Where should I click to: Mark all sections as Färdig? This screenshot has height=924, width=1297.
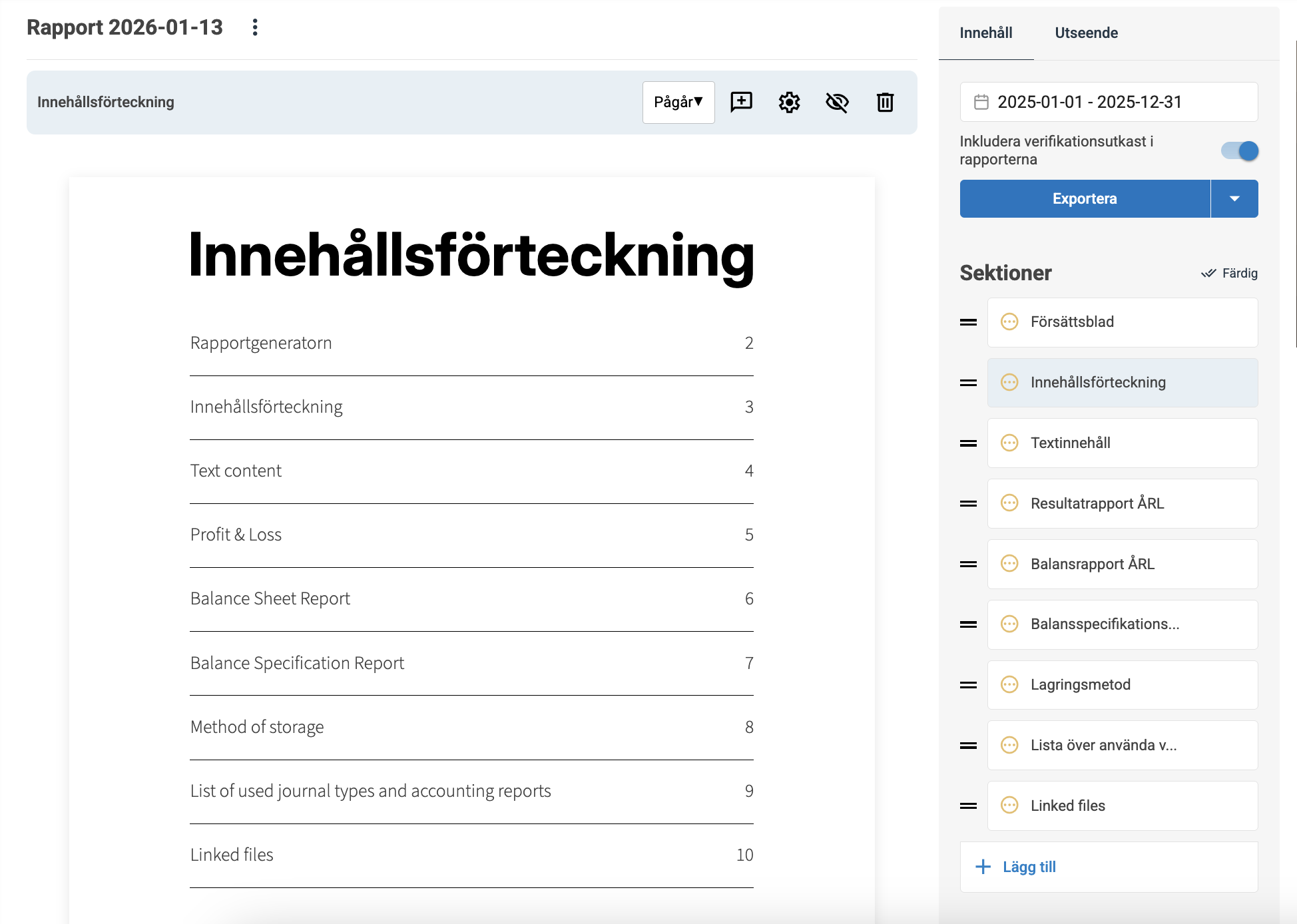pyautogui.click(x=1229, y=273)
